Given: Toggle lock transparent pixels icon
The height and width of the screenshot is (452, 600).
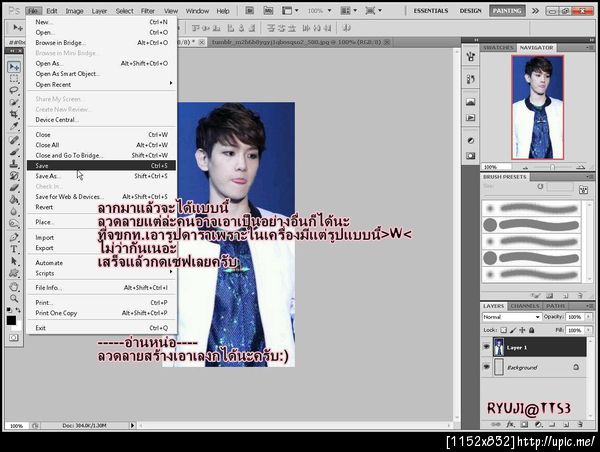Looking at the screenshot, I should (x=504, y=330).
